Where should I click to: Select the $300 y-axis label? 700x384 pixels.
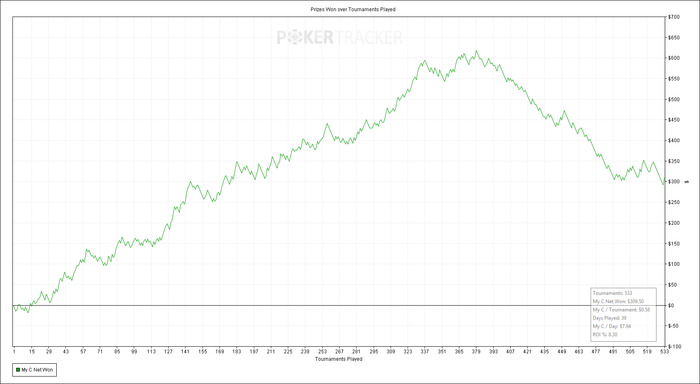coord(674,182)
